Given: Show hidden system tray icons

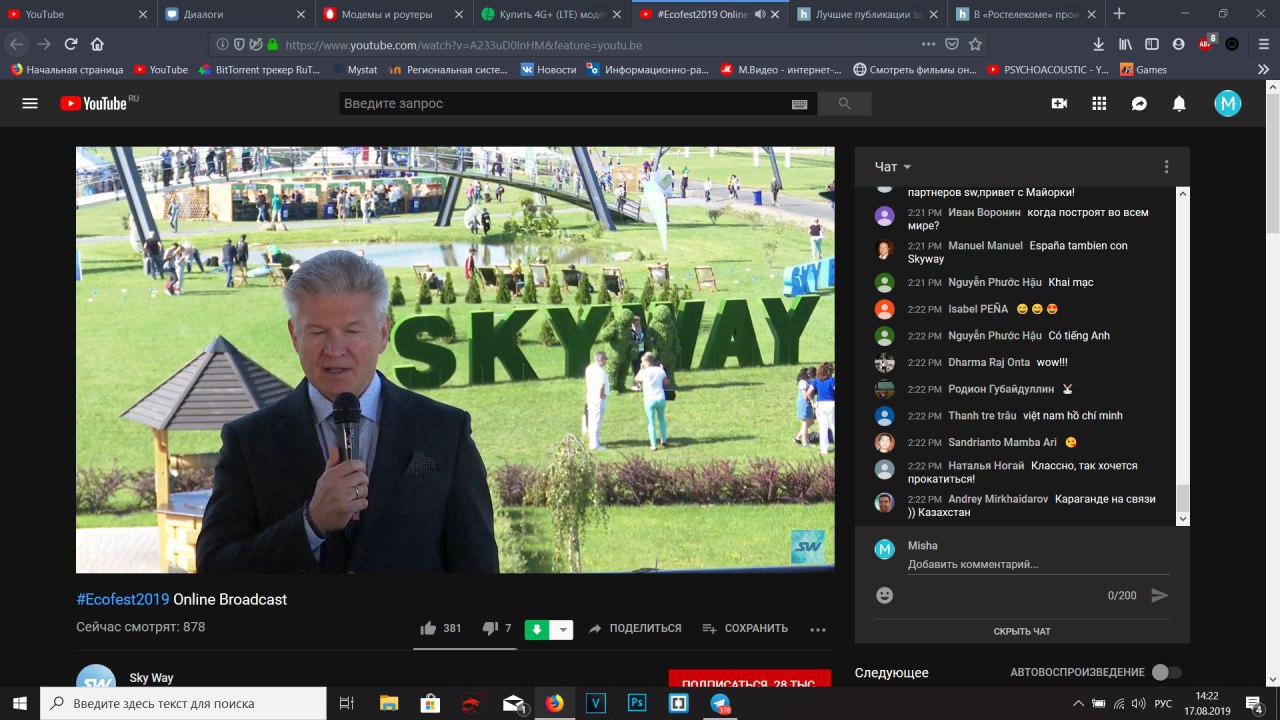Looking at the screenshot, I should pyautogui.click(x=1078, y=703).
